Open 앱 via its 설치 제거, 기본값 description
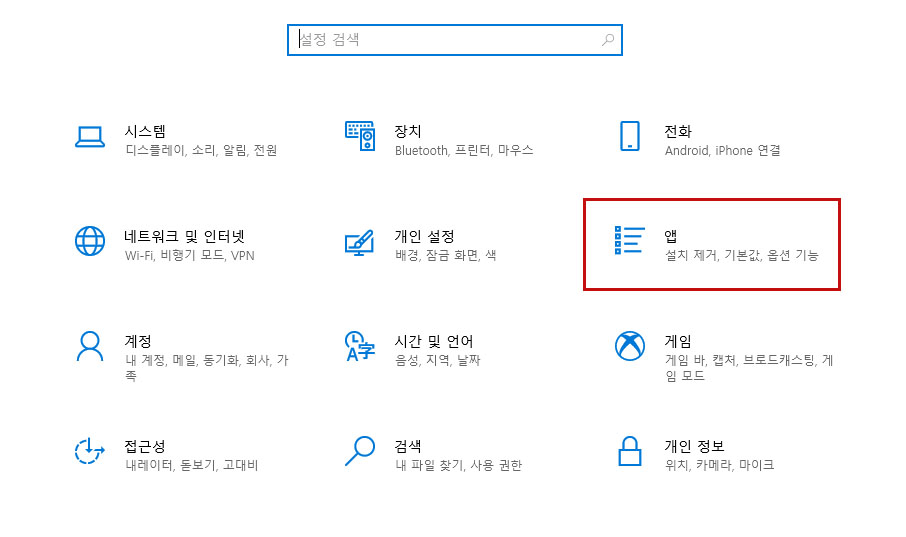Image resolution: width=906 pixels, height=537 pixels. tap(741, 255)
